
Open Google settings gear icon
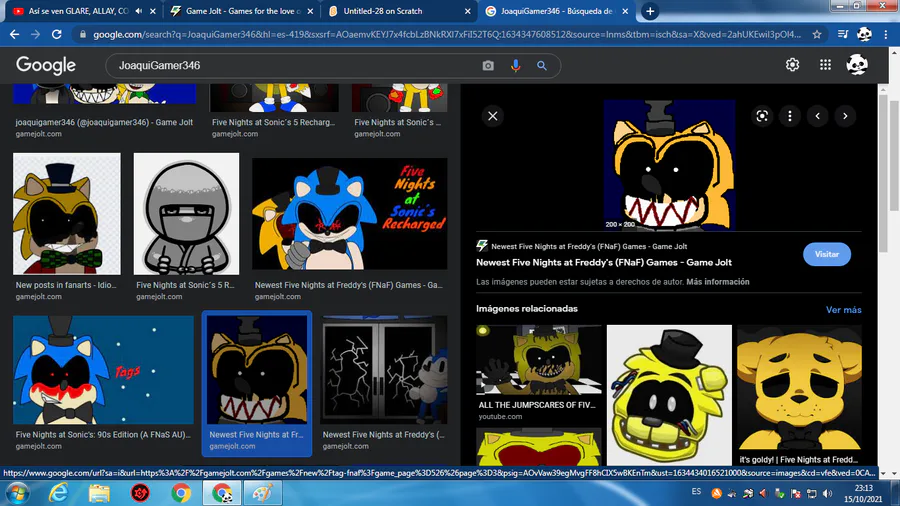(x=792, y=65)
